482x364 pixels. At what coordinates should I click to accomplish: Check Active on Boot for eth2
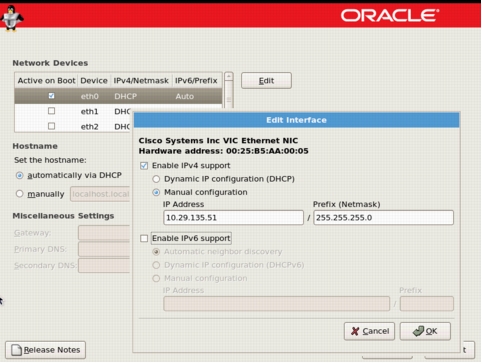coord(51,126)
